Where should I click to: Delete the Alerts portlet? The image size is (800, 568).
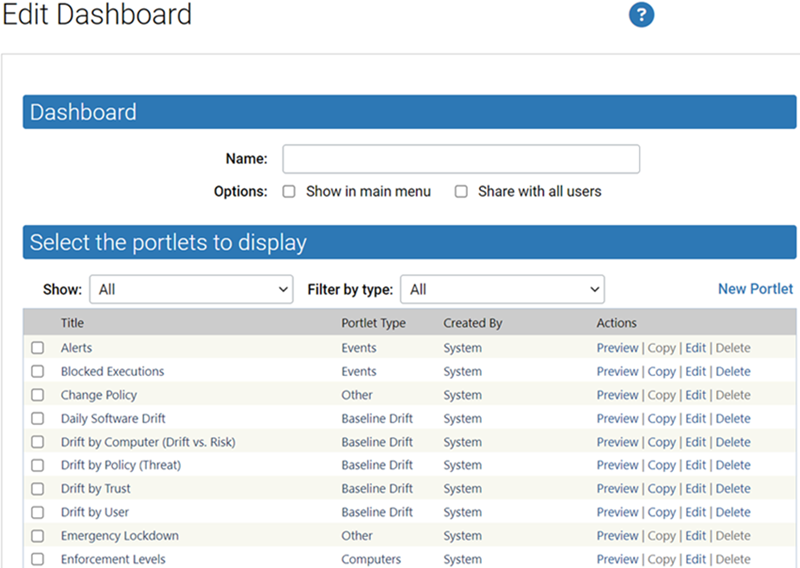coord(733,348)
